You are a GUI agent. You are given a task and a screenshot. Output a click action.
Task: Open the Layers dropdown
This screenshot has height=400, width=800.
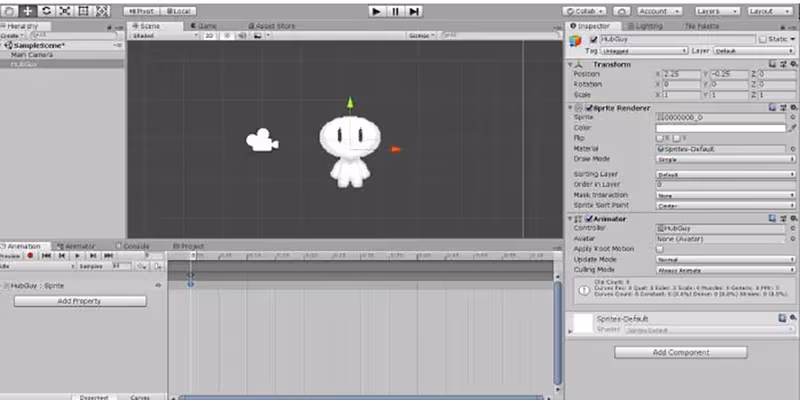717,11
